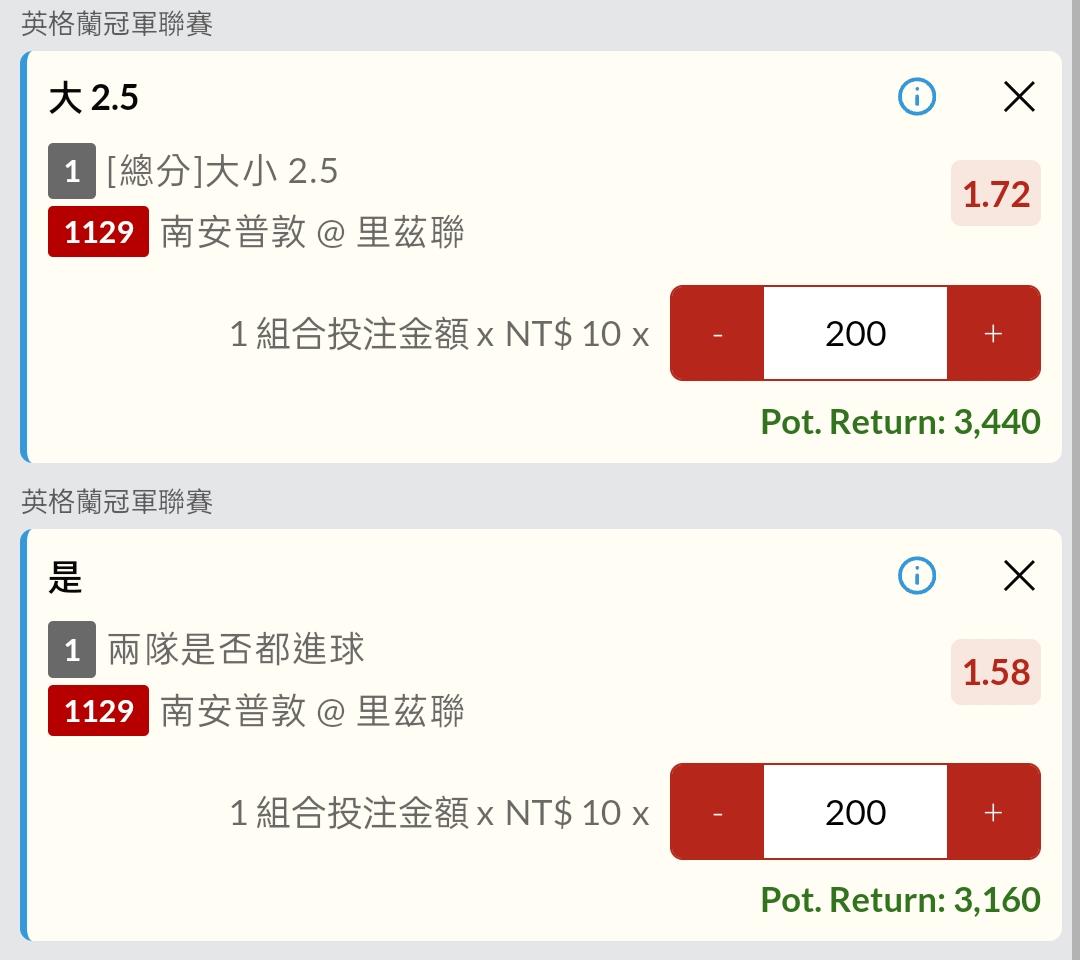Tap the gray 1 badge beside 兩隊是否都進球

click(x=72, y=649)
